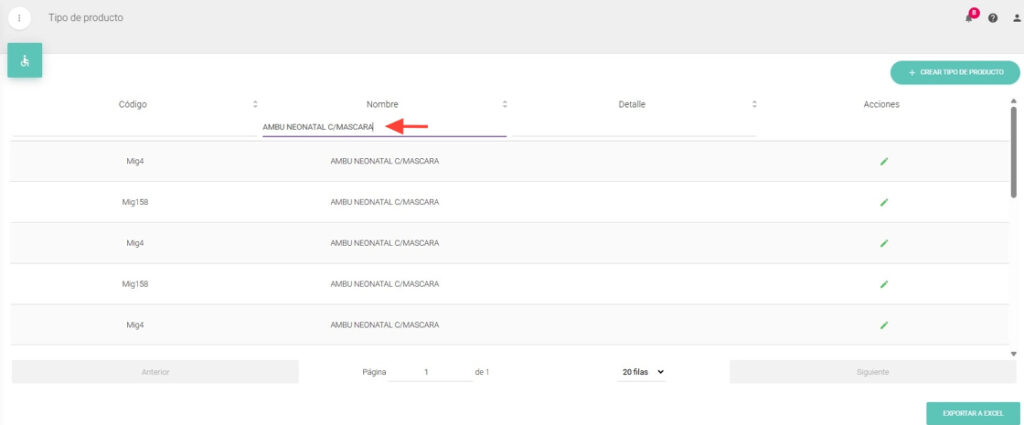
Task: Open the 20 filas rows dropdown
Action: (643, 372)
